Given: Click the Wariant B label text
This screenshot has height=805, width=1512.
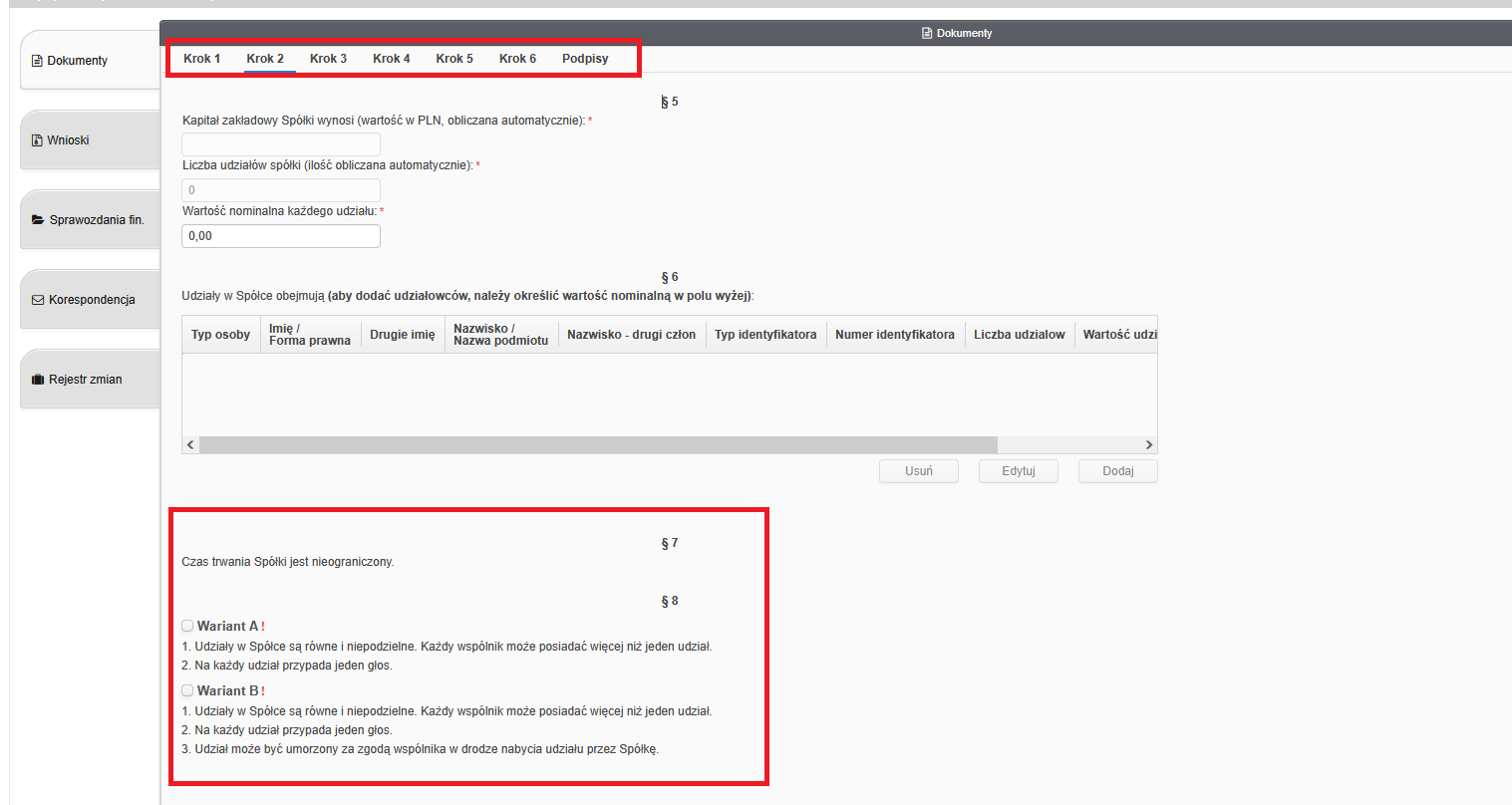Looking at the screenshot, I should pyautogui.click(x=228, y=690).
